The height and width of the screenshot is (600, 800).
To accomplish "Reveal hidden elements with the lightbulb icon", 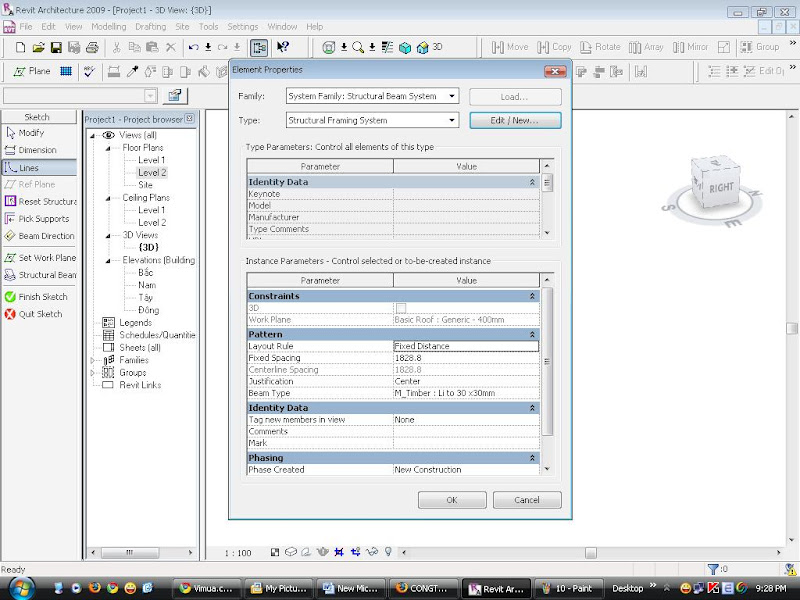I will (x=388, y=552).
